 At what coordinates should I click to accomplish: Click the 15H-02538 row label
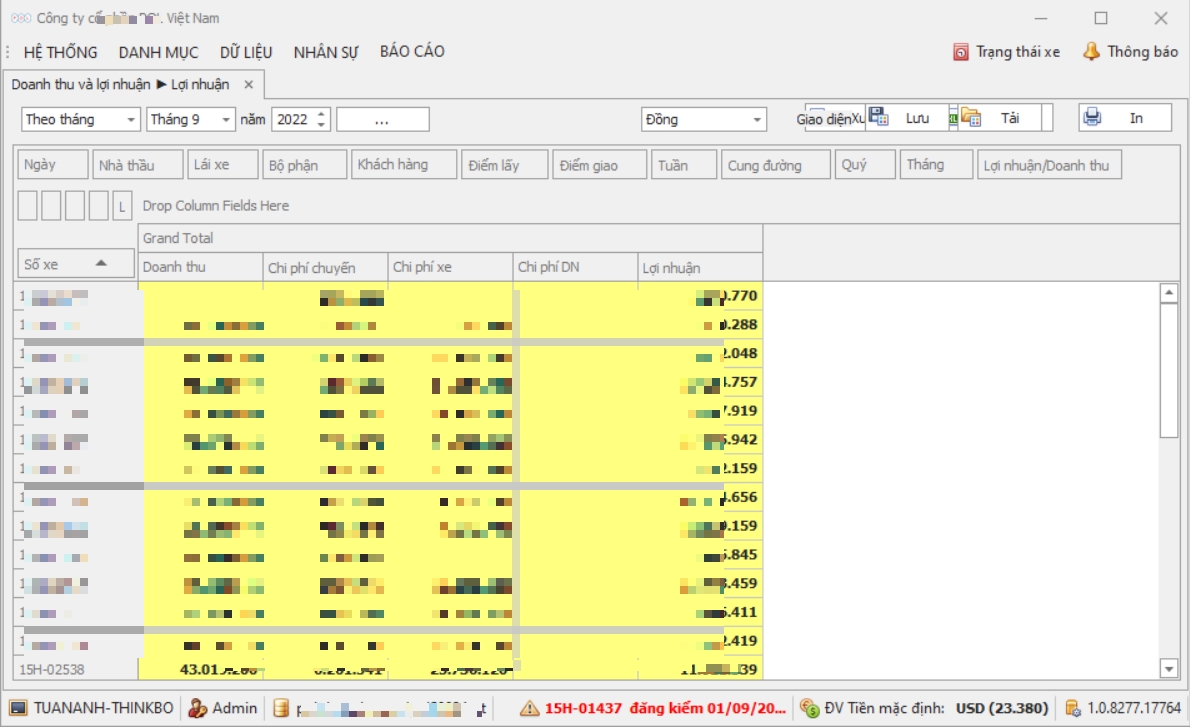[52, 669]
